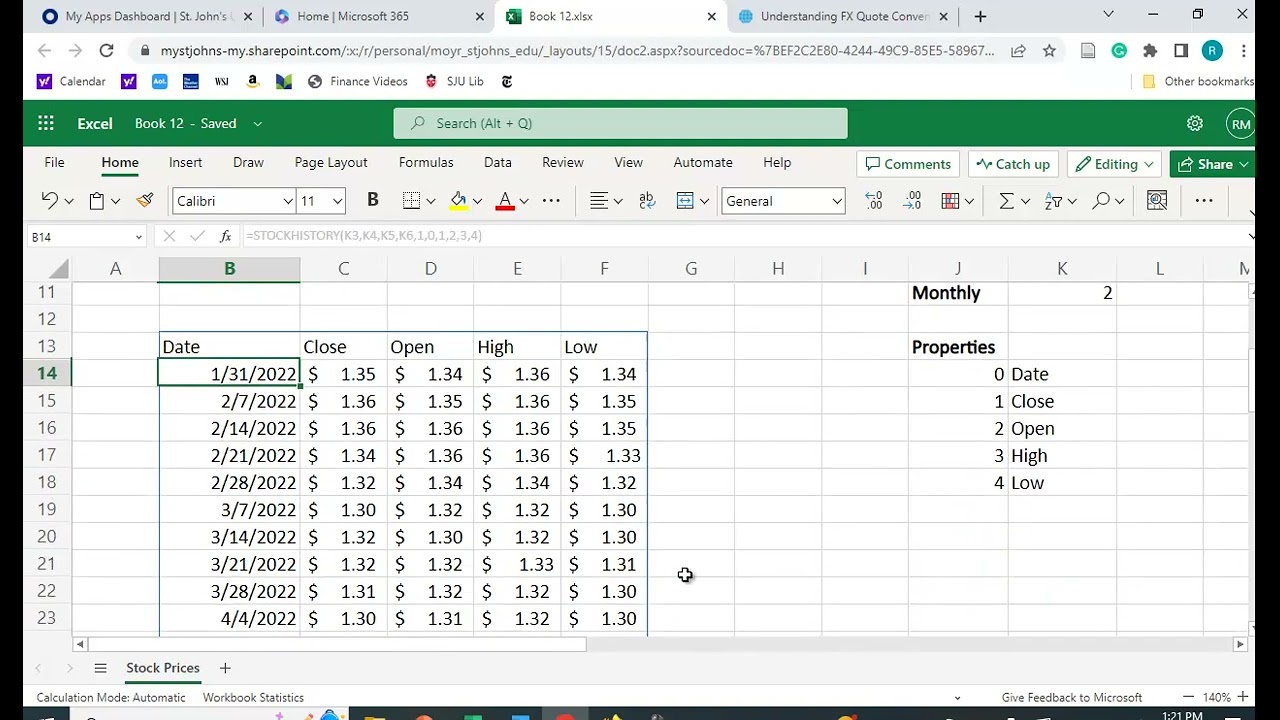Switch to the Insert tab
The width and height of the screenshot is (1280, 720).
coord(185,162)
